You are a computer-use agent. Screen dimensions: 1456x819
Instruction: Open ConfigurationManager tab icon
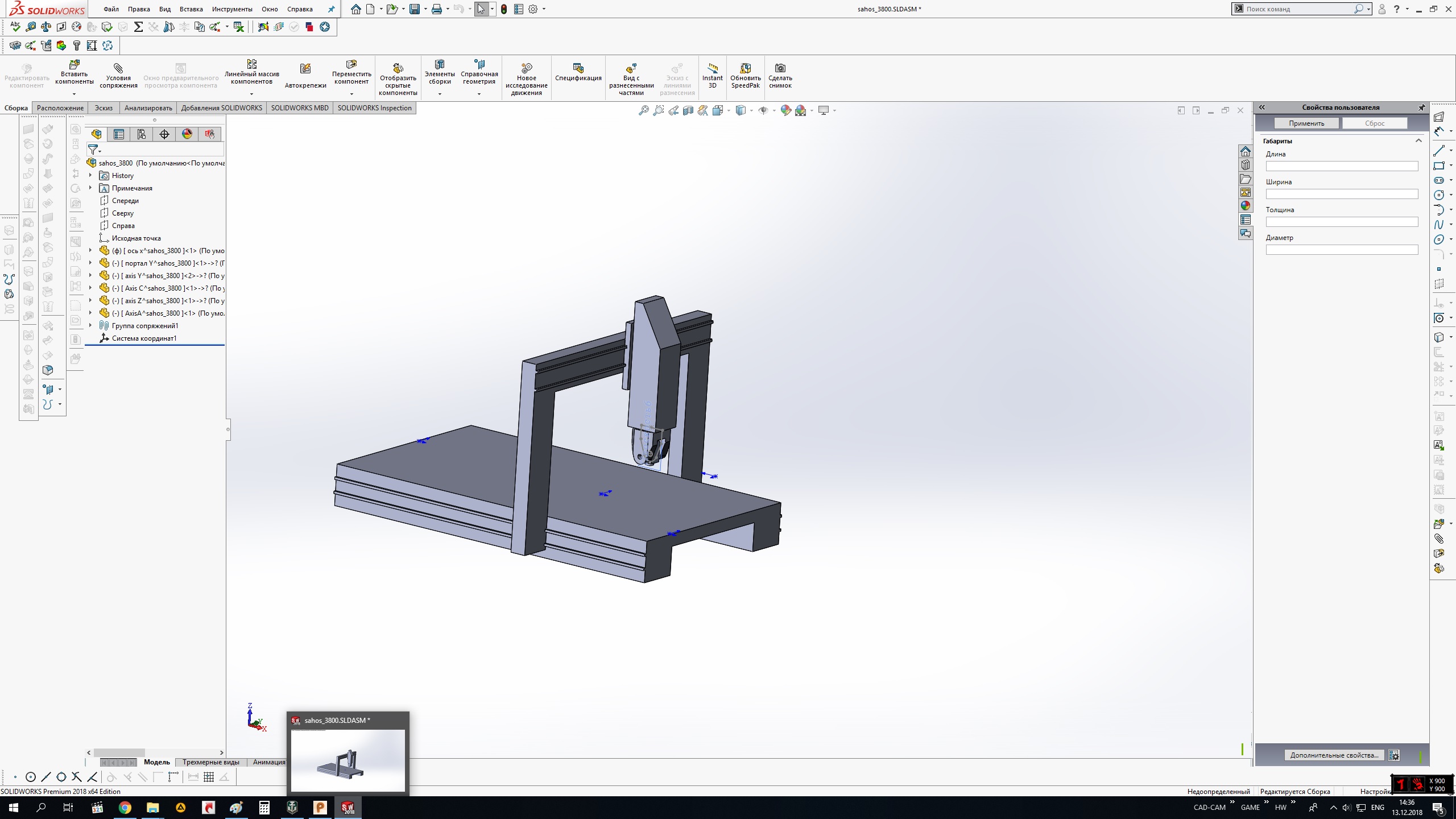(142, 134)
